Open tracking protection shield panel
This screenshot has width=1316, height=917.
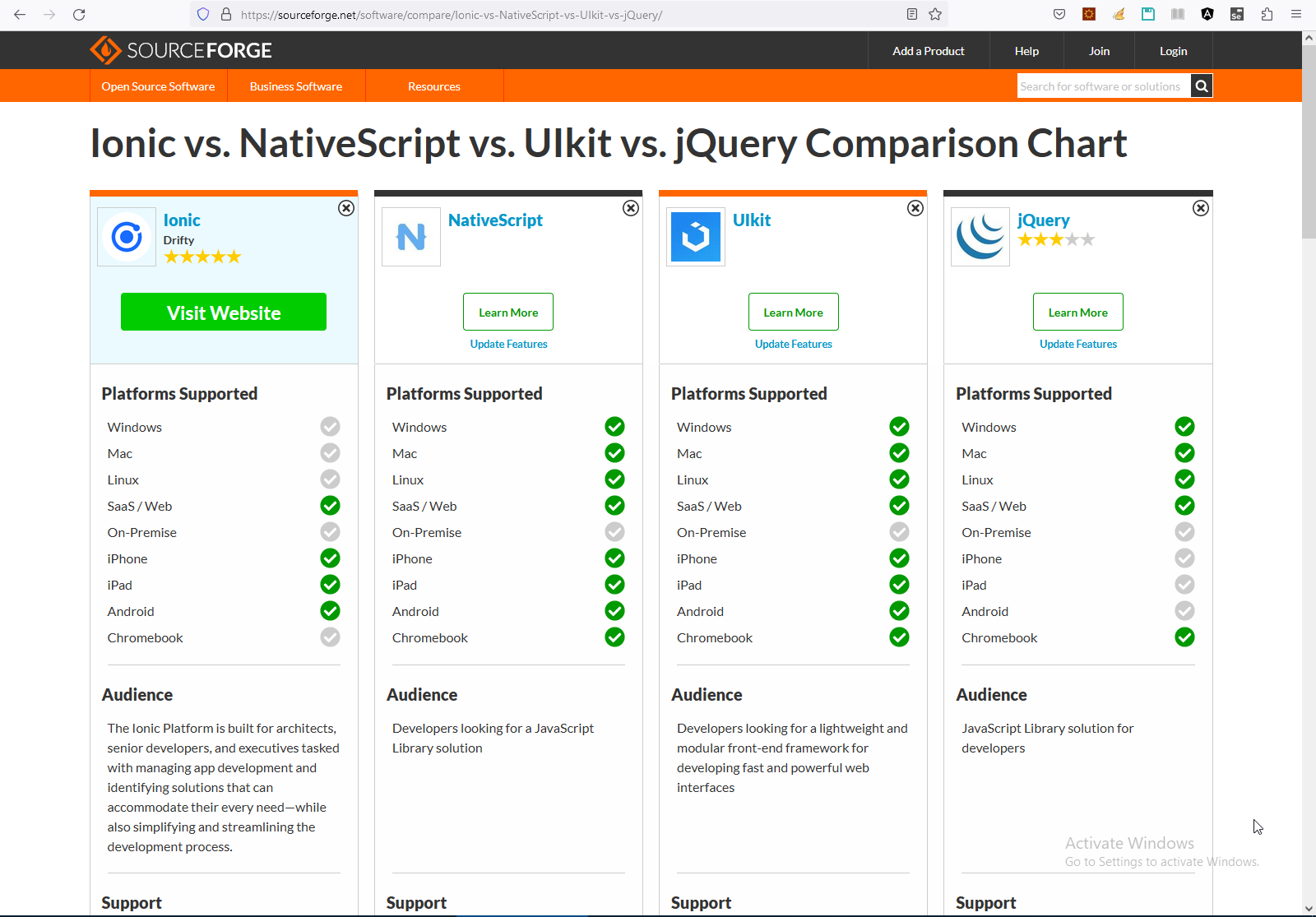pyautogui.click(x=203, y=14)
